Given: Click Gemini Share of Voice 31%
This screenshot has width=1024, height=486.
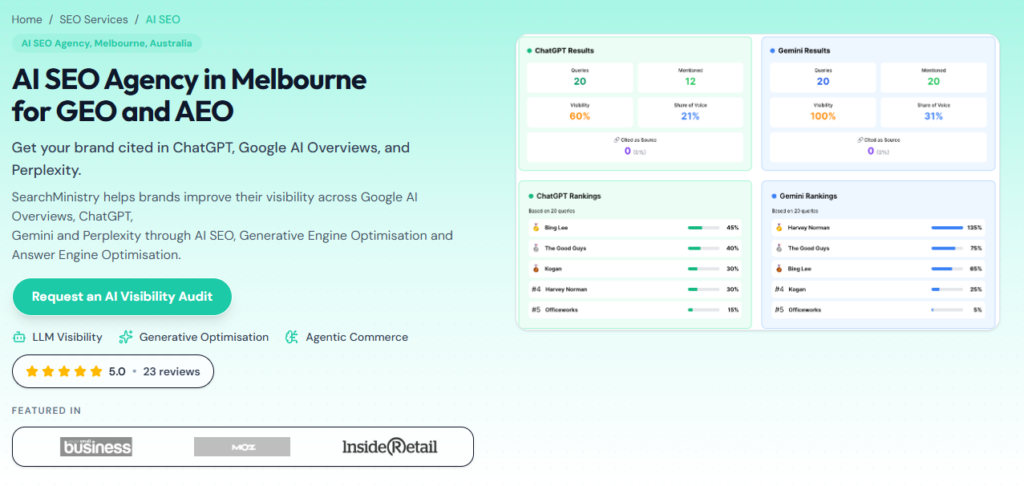Looking at the screenshot, I should coord(933,116).
